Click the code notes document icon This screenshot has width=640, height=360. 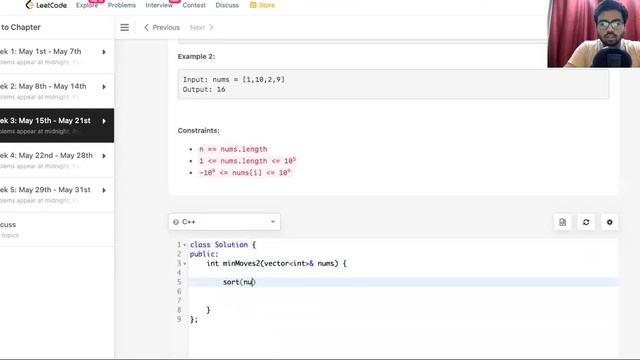(562, 222)
